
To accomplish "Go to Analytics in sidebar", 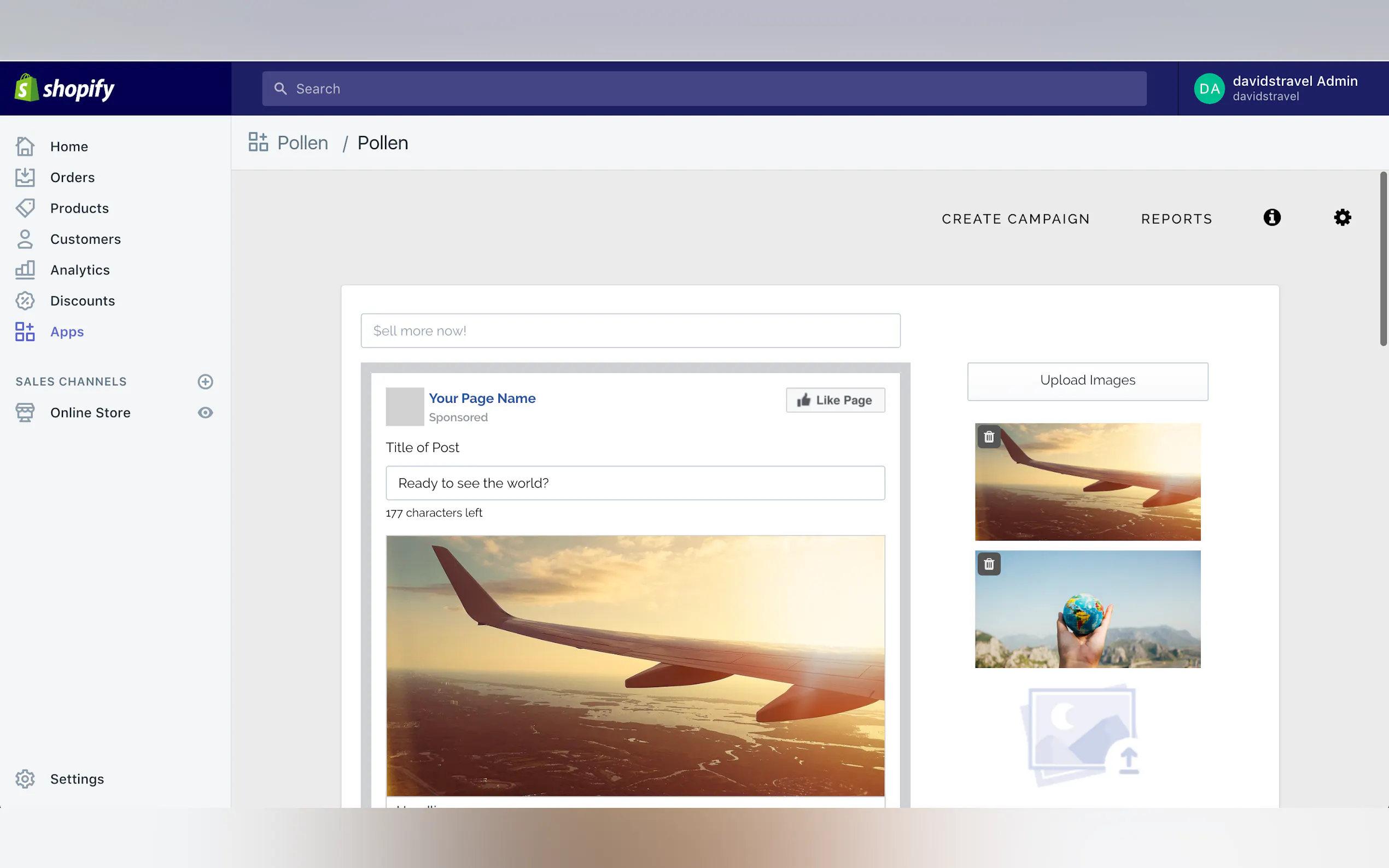I will click(x=80, y=270).
